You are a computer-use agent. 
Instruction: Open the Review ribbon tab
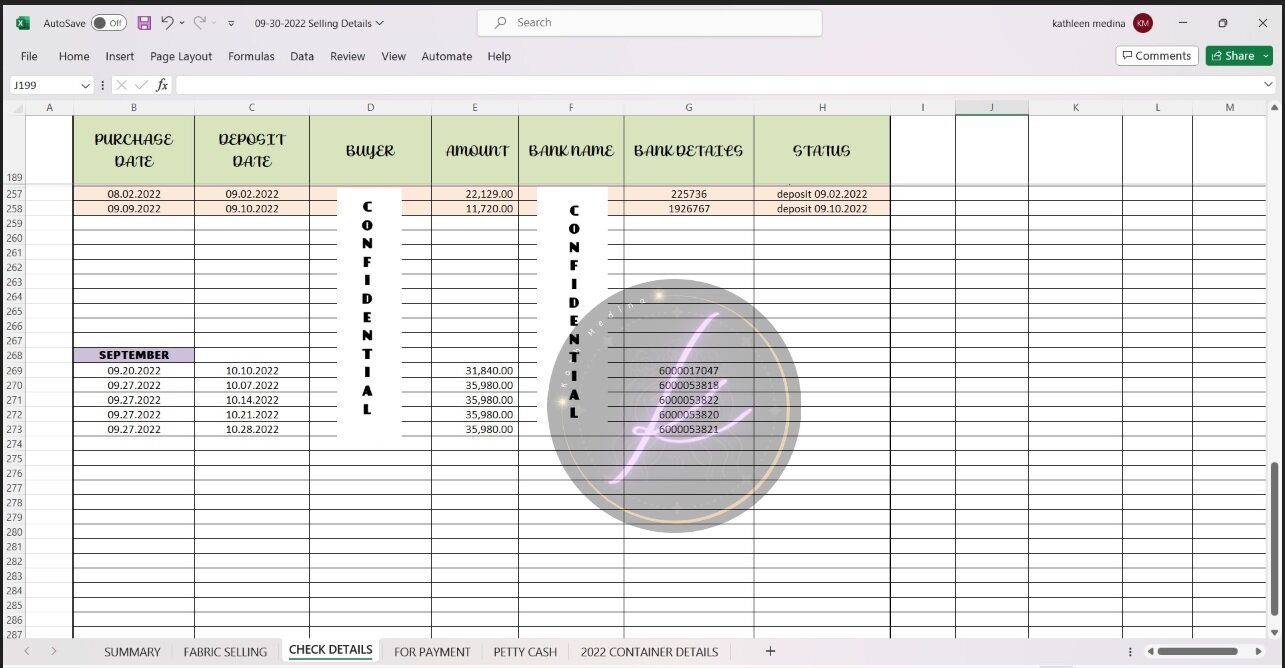[x=348, y=56]
